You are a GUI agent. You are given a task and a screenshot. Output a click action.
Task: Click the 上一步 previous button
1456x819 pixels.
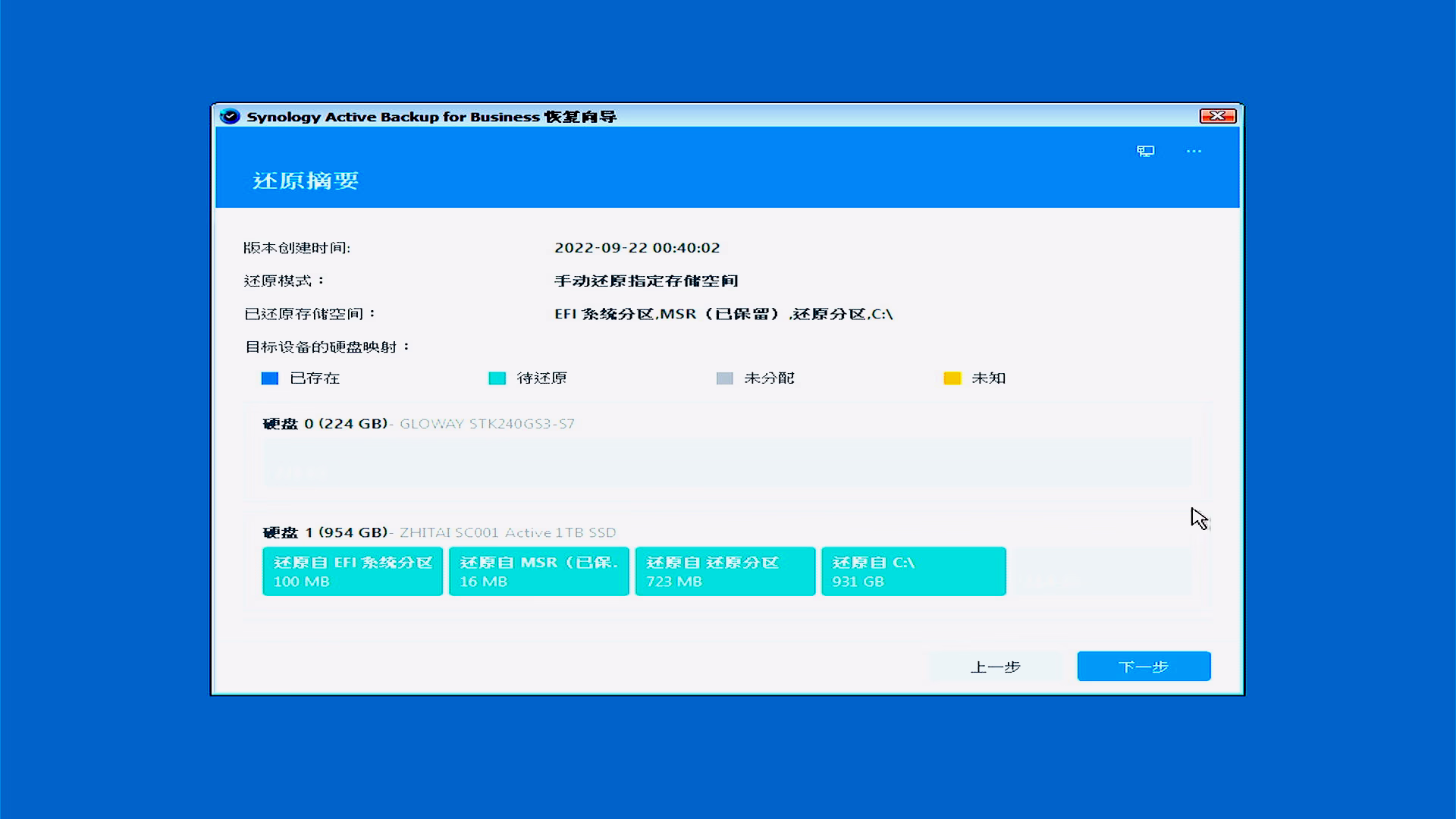(x=995, y=667)
